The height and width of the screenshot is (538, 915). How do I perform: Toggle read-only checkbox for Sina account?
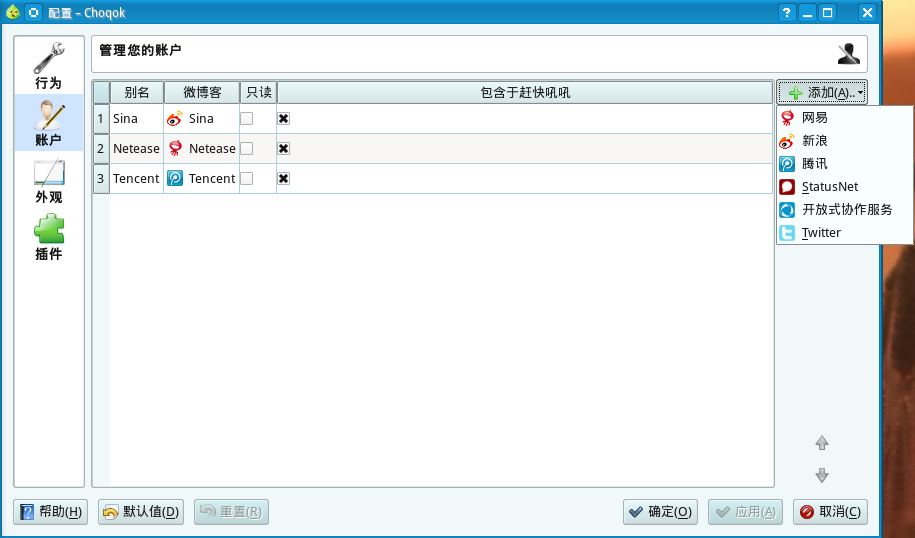[x=247, y=118]
